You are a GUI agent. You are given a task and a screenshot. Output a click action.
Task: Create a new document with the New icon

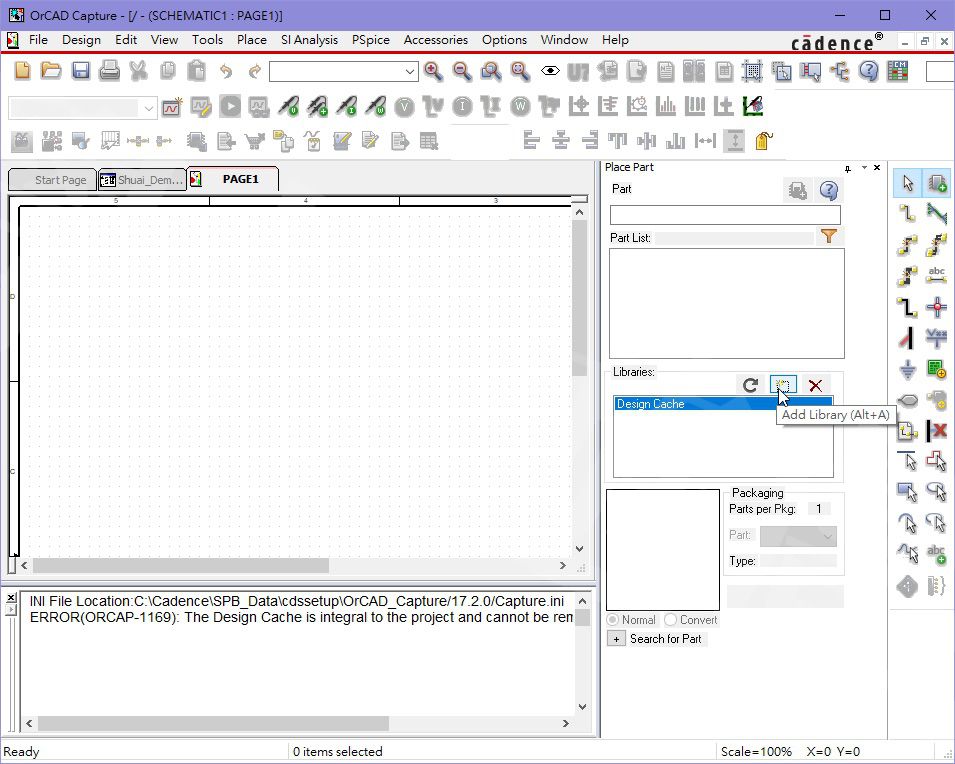click(23, 71)
